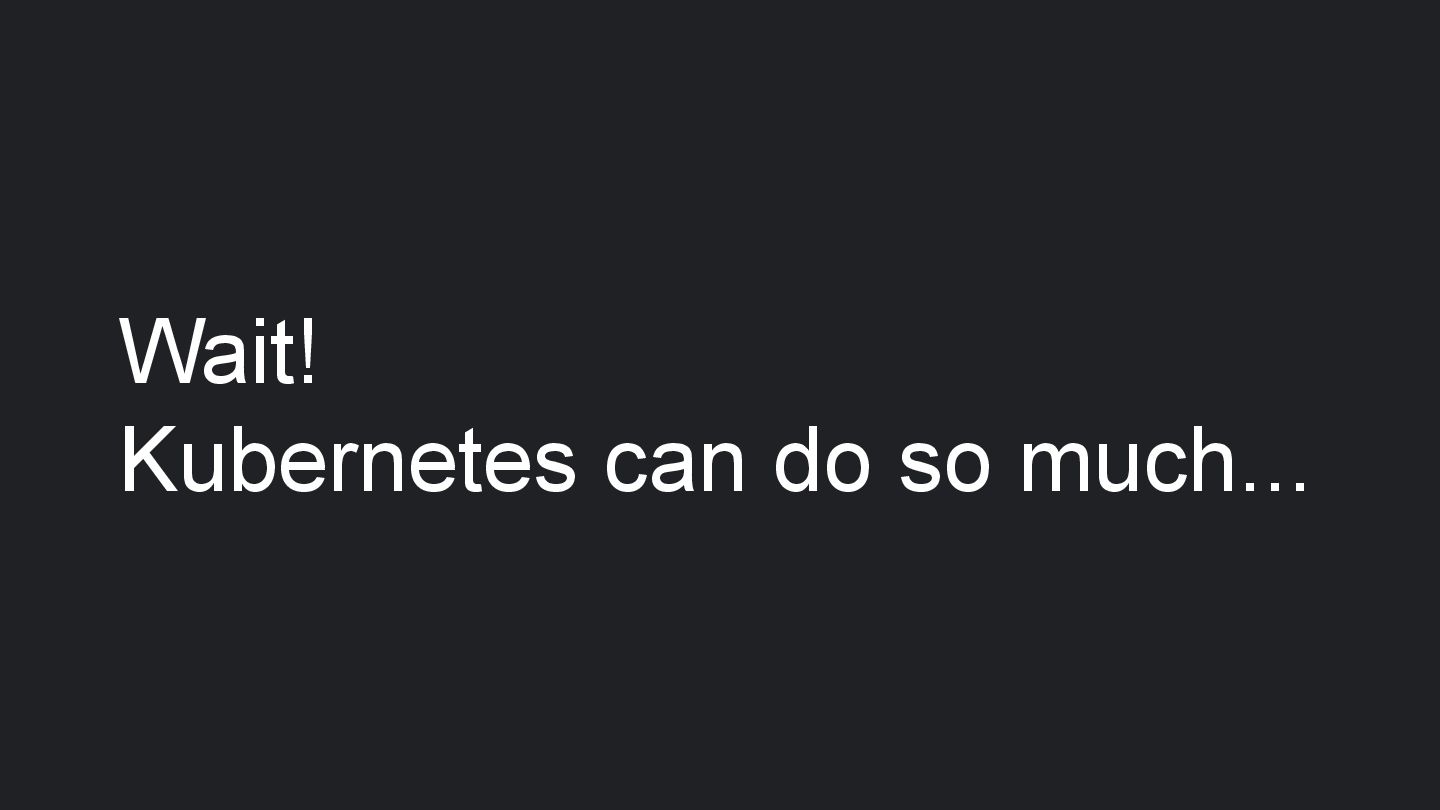Screen dimensions: 1440x810
Task: Click the word "Kubernetes"
Action: 347,461
